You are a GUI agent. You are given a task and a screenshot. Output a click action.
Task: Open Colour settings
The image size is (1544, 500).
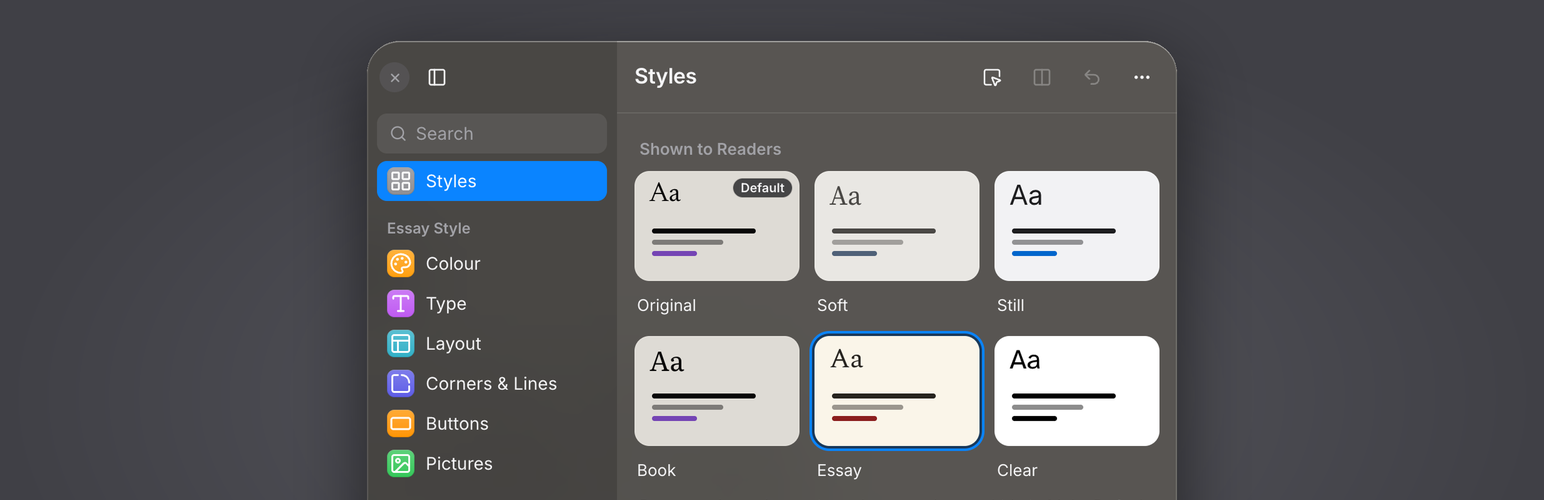pos(492,263)
